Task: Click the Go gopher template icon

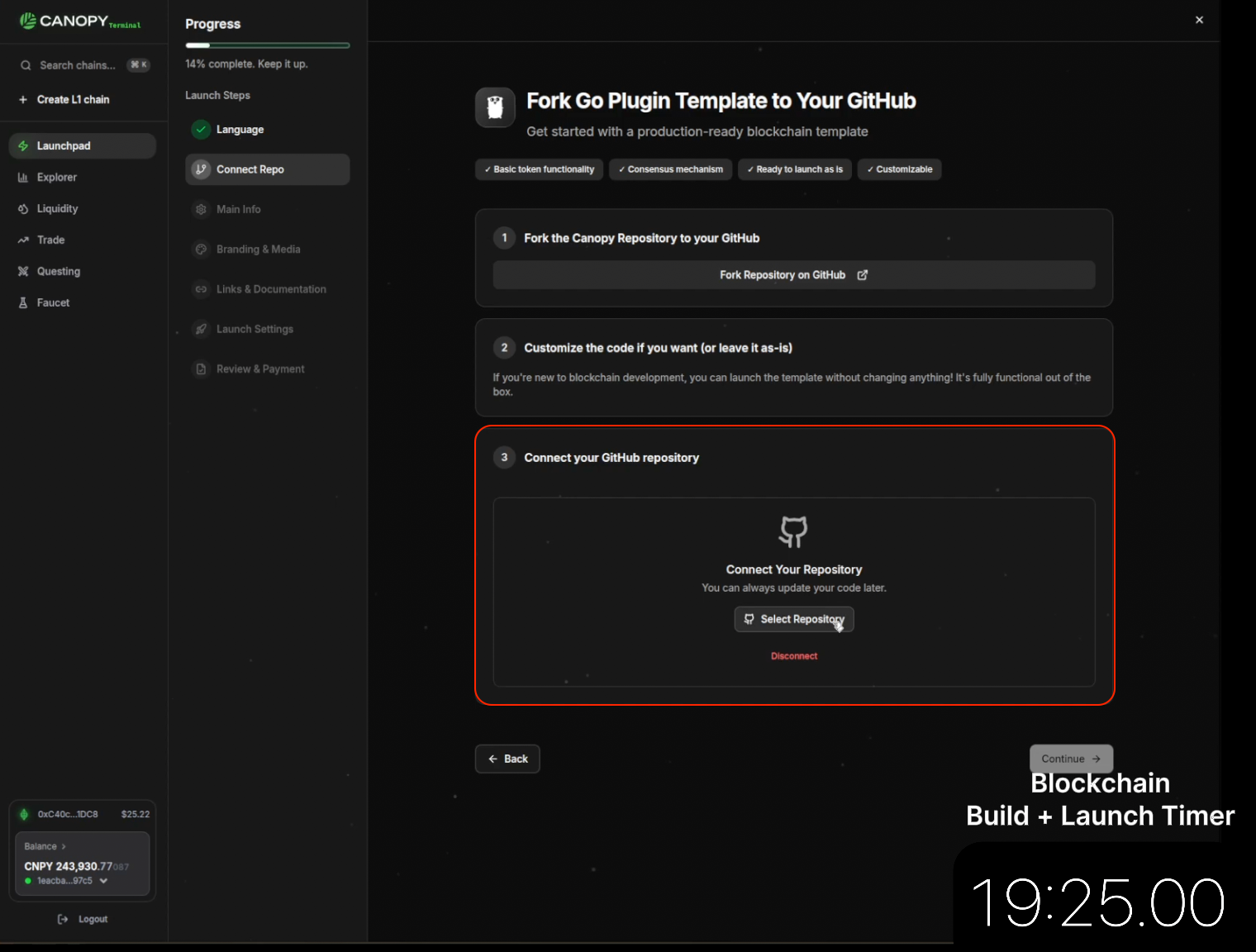Action: point(495,107)
